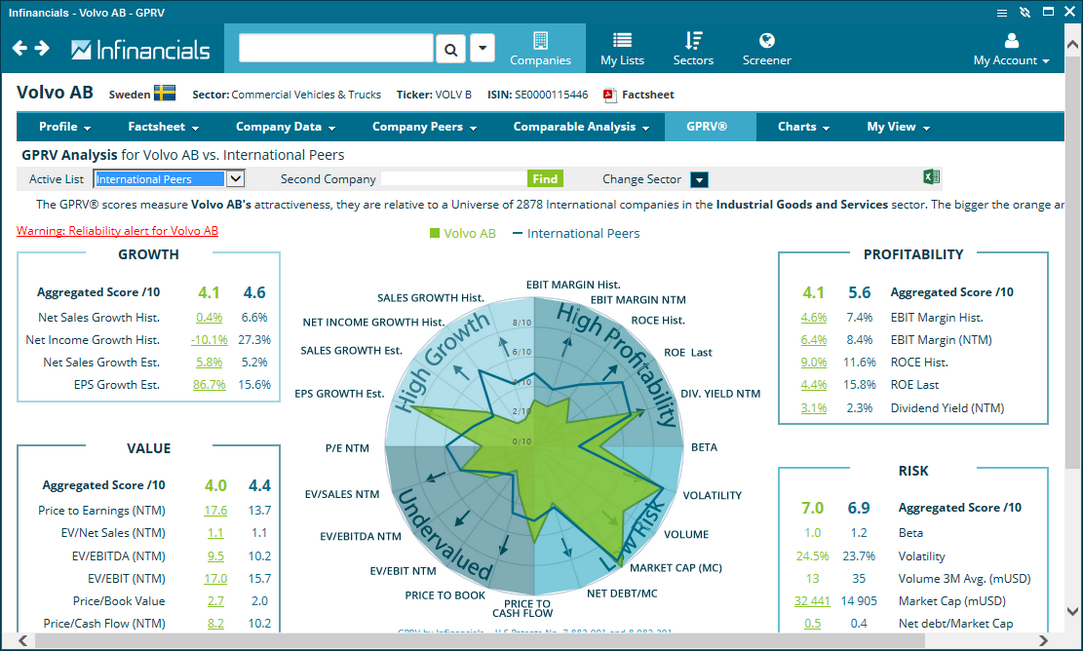1083x651 pixels.
Task: Click the EBIT Margin Hist. 4.6% value
Action: click(814, 318)
